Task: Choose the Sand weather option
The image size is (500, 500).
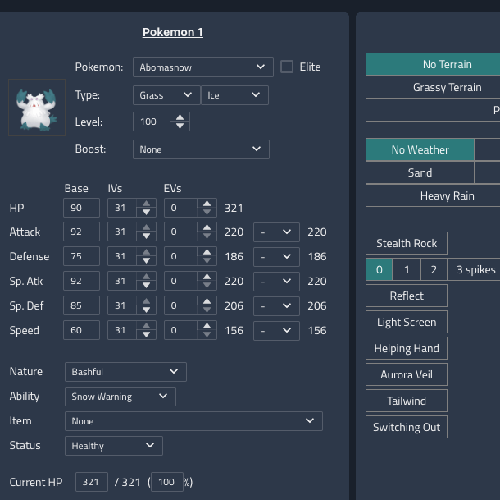Action: (420, 173)
